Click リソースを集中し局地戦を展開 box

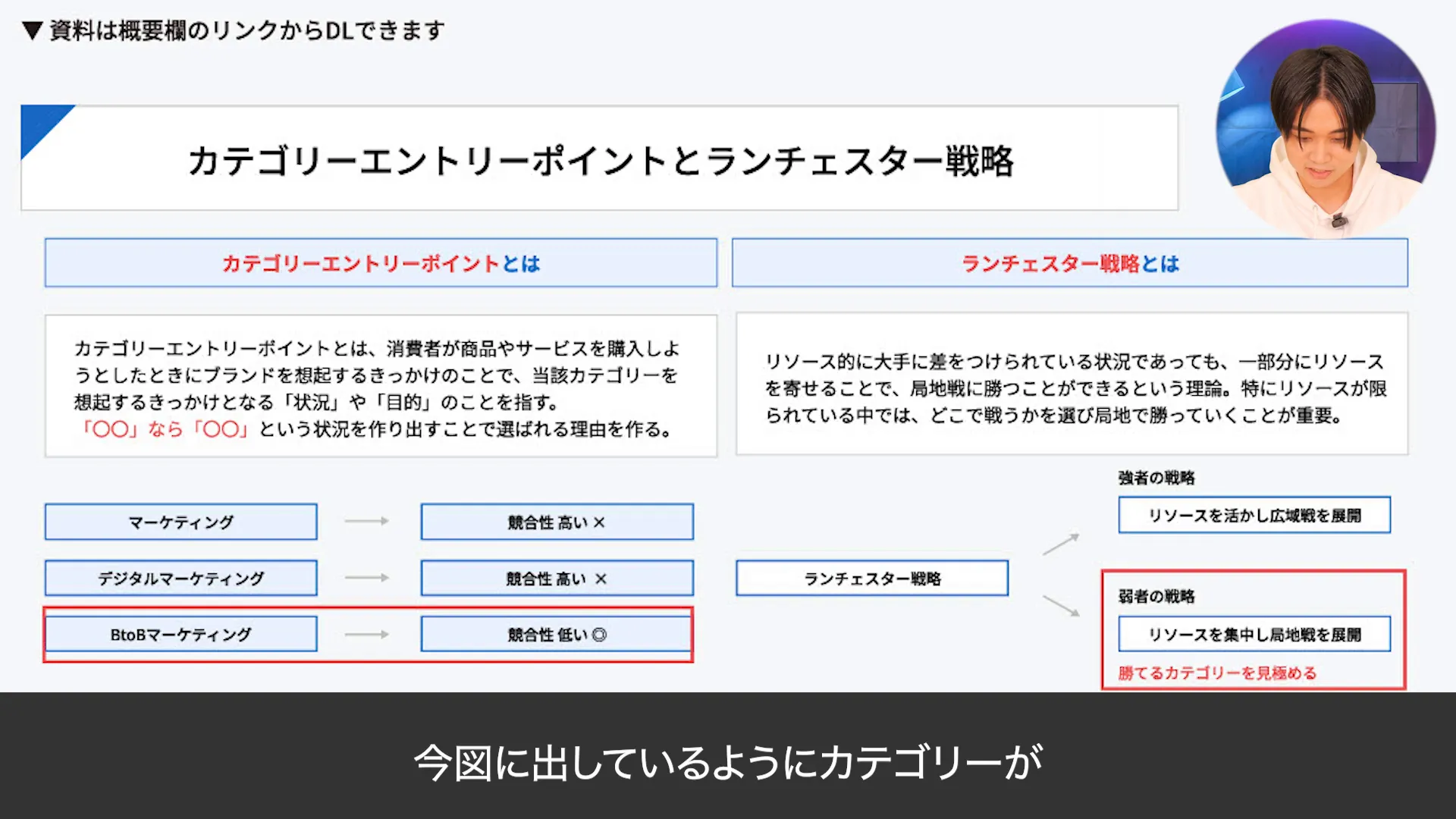[x=1254, y=634]
